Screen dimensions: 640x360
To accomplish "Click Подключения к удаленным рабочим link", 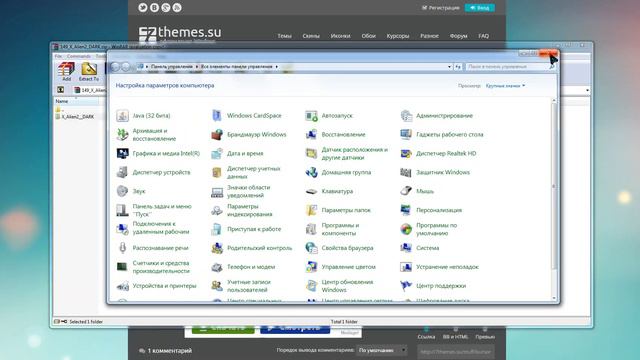I will pos(161,228).
